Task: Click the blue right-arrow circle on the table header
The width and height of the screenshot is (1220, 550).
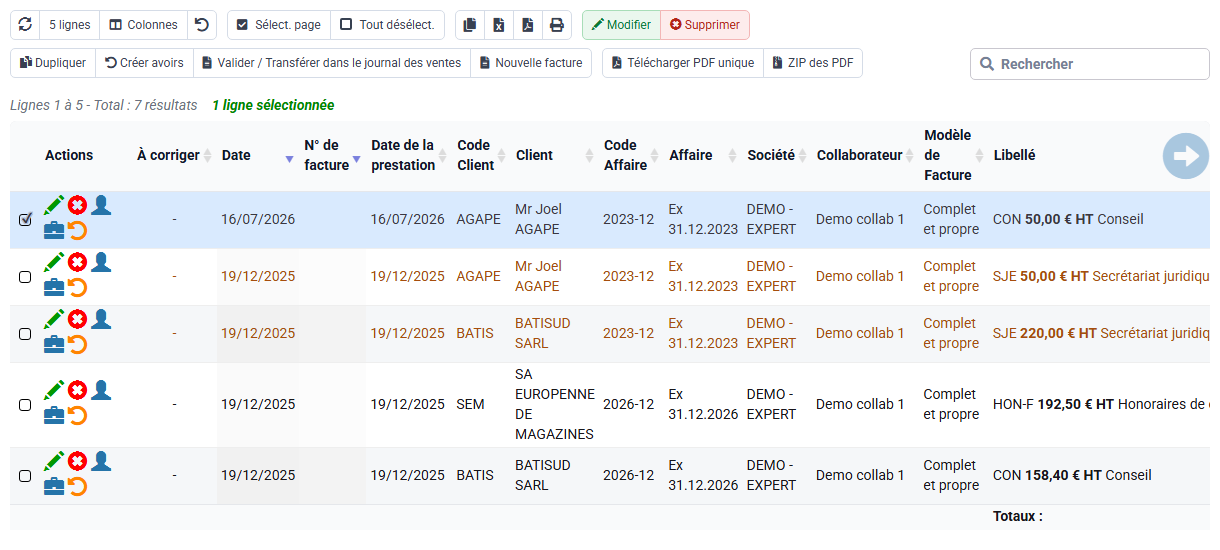Action: click(1186, 156)
